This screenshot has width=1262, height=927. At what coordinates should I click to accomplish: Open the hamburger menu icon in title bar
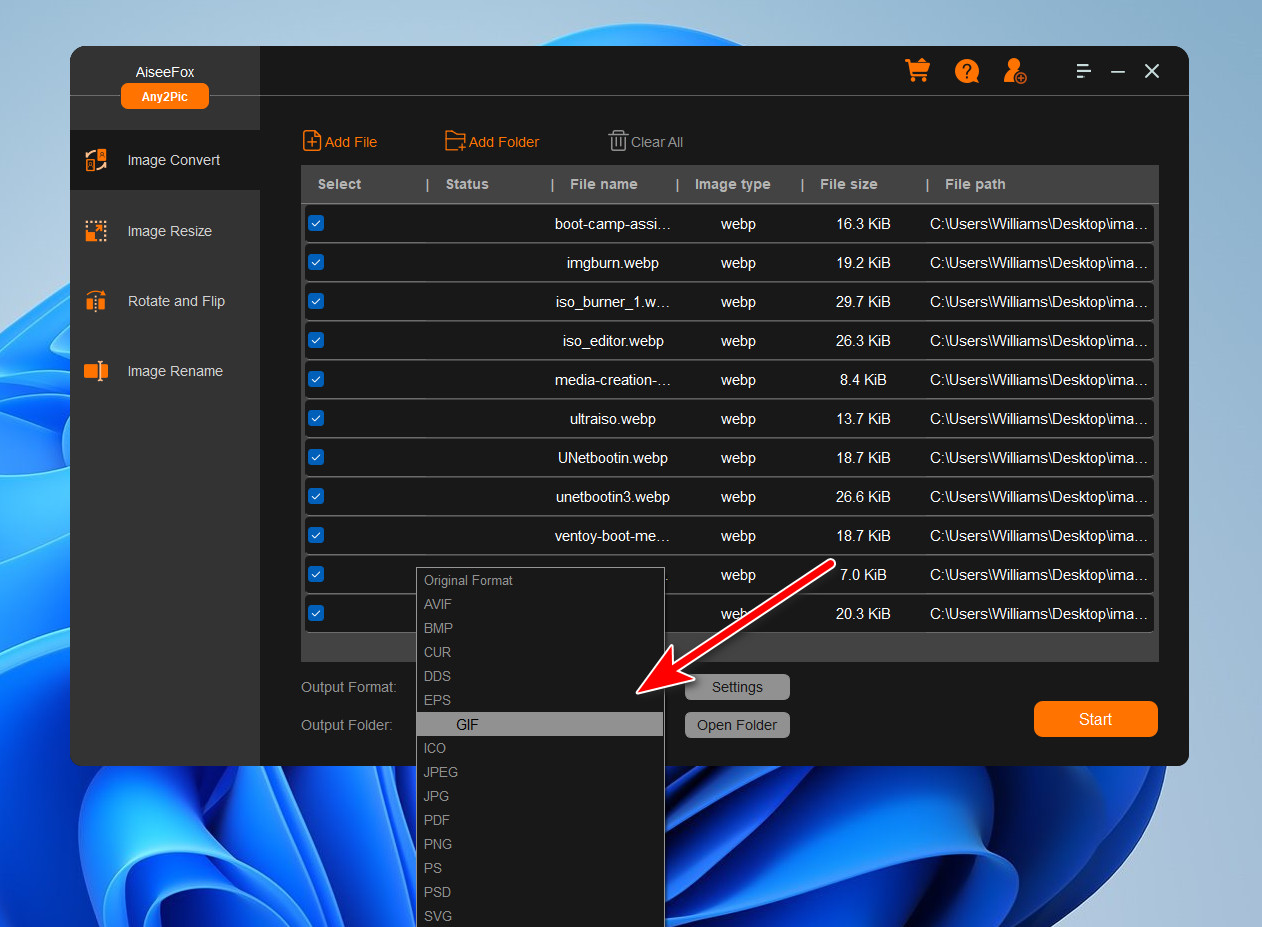point(1083,71)
